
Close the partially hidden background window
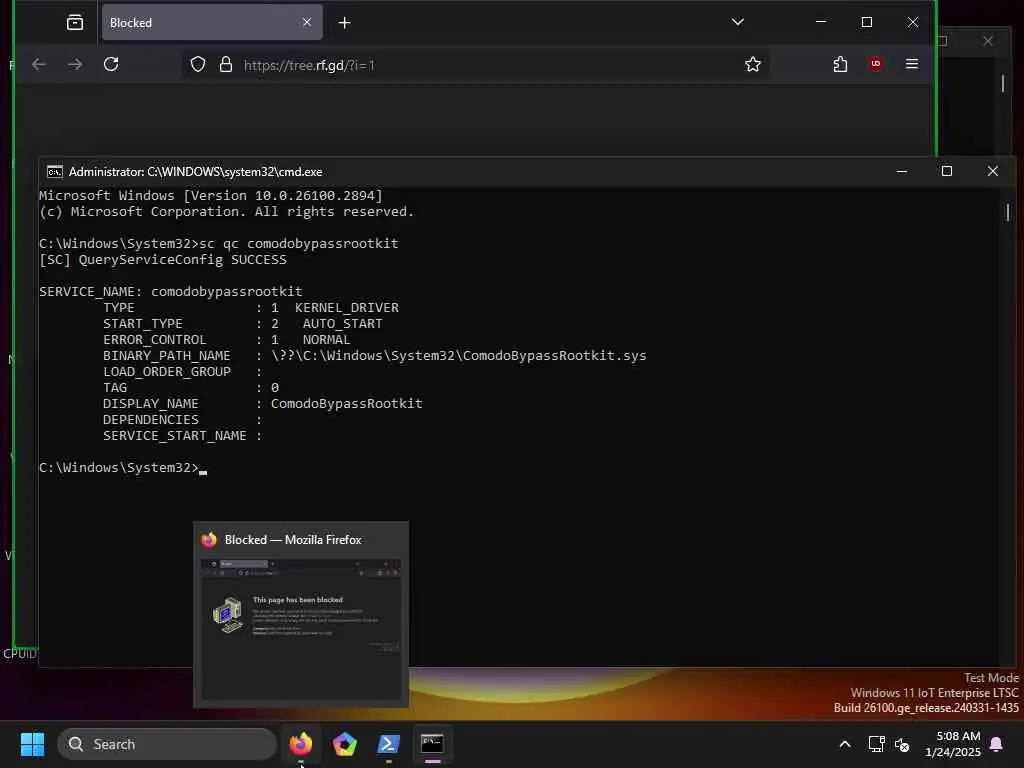pyautogui.click(x=988, y=41)
